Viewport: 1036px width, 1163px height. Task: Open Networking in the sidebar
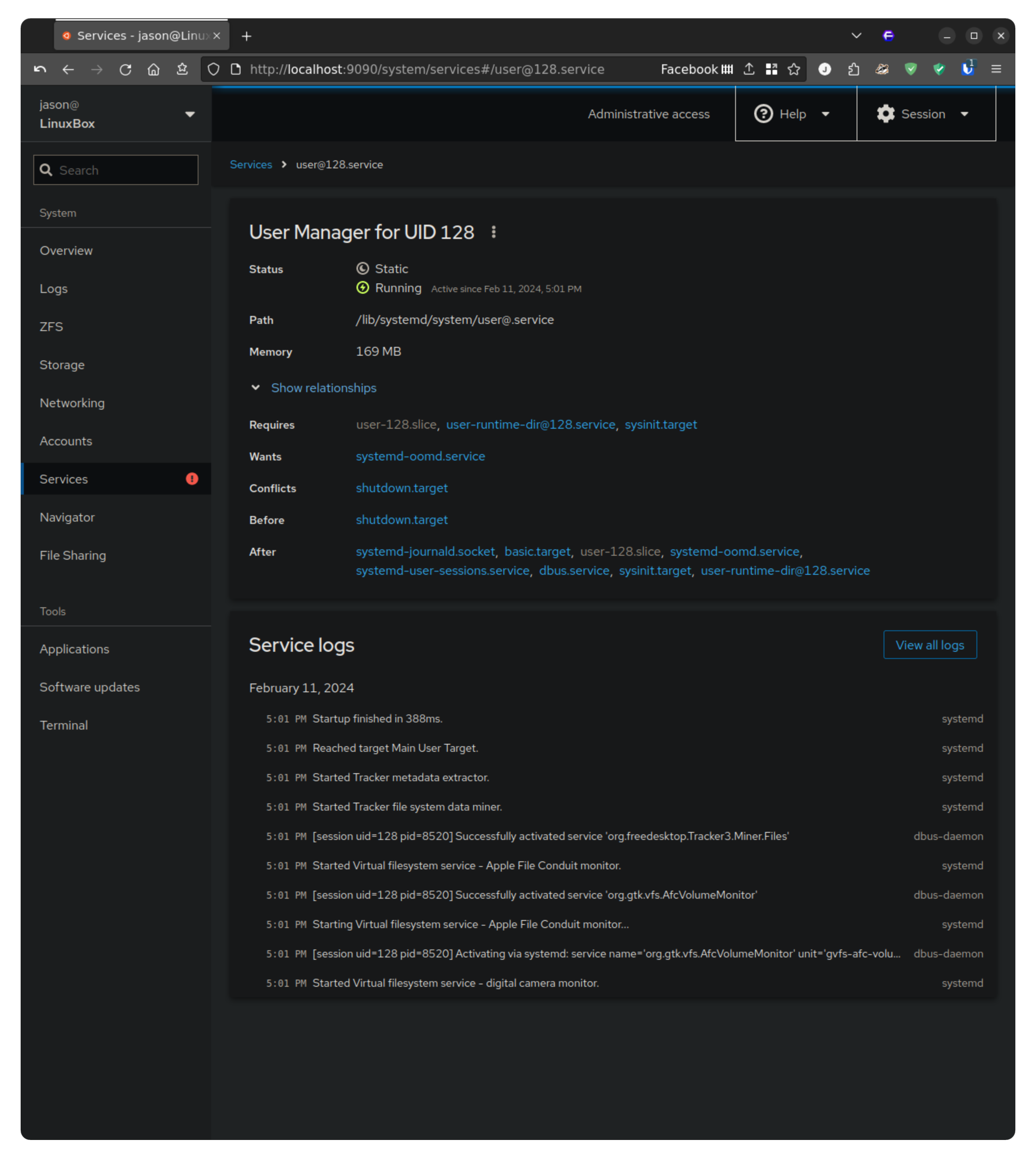coord(72,403)
